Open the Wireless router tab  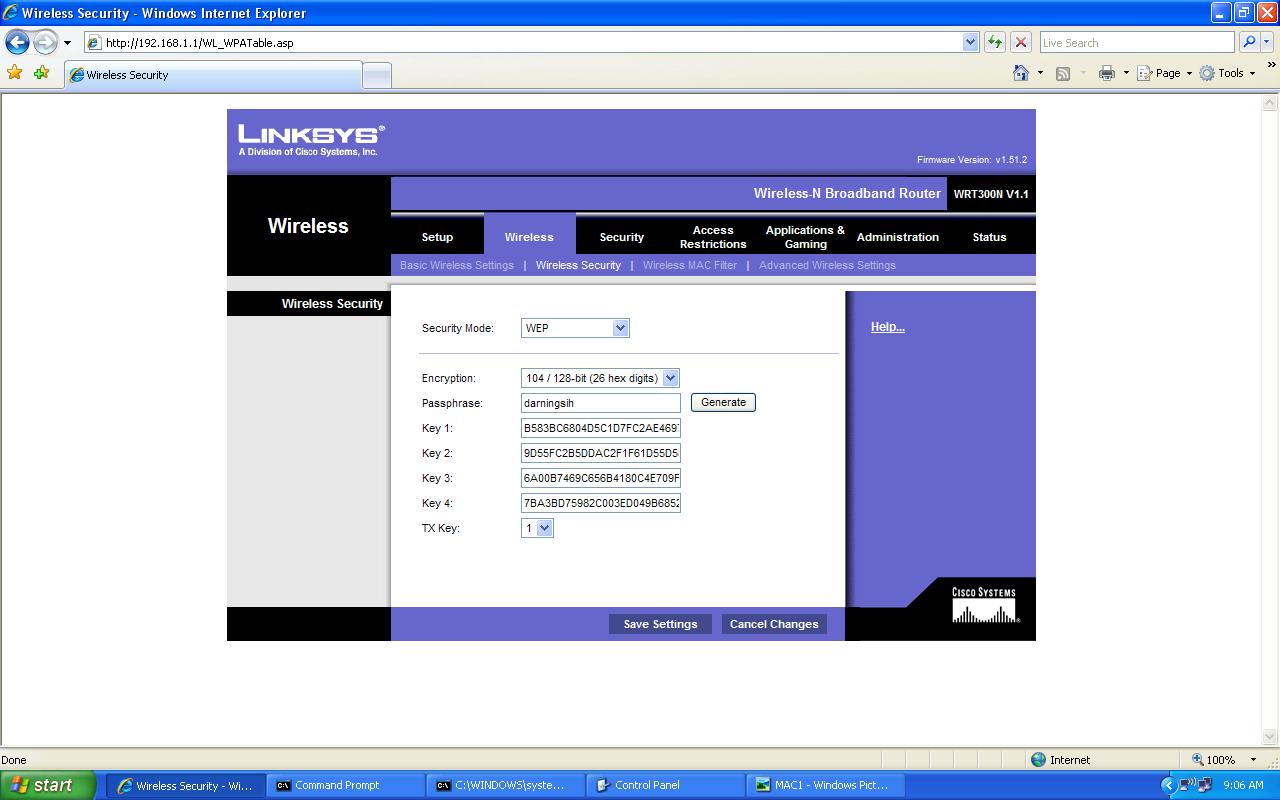point(529,237)
